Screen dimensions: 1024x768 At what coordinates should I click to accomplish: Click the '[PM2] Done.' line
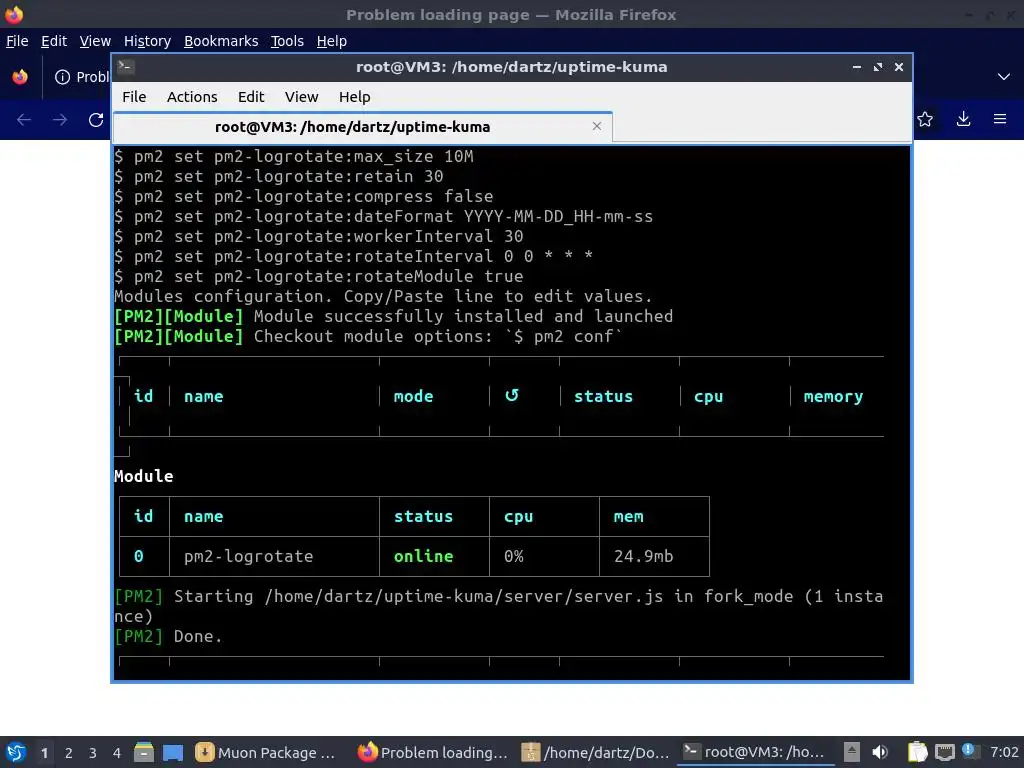(x=168, y=636)
